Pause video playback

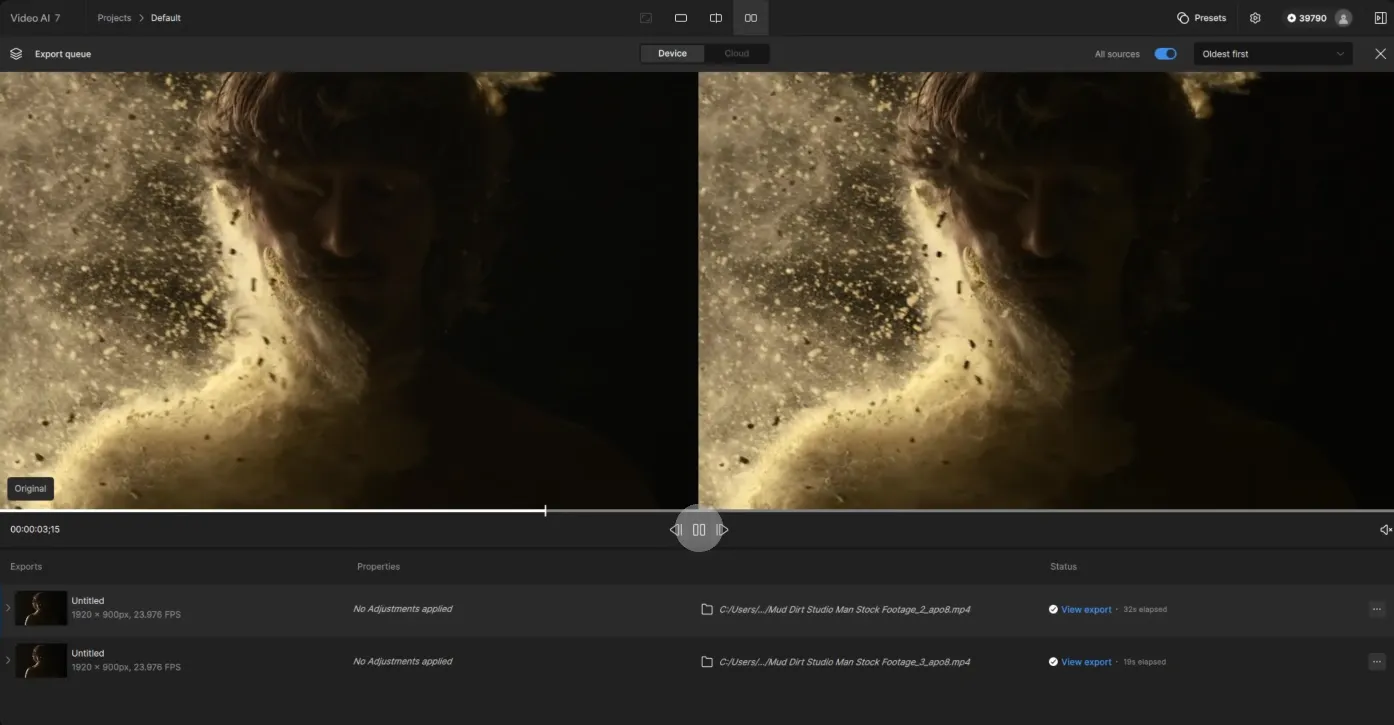pos(699,530)
